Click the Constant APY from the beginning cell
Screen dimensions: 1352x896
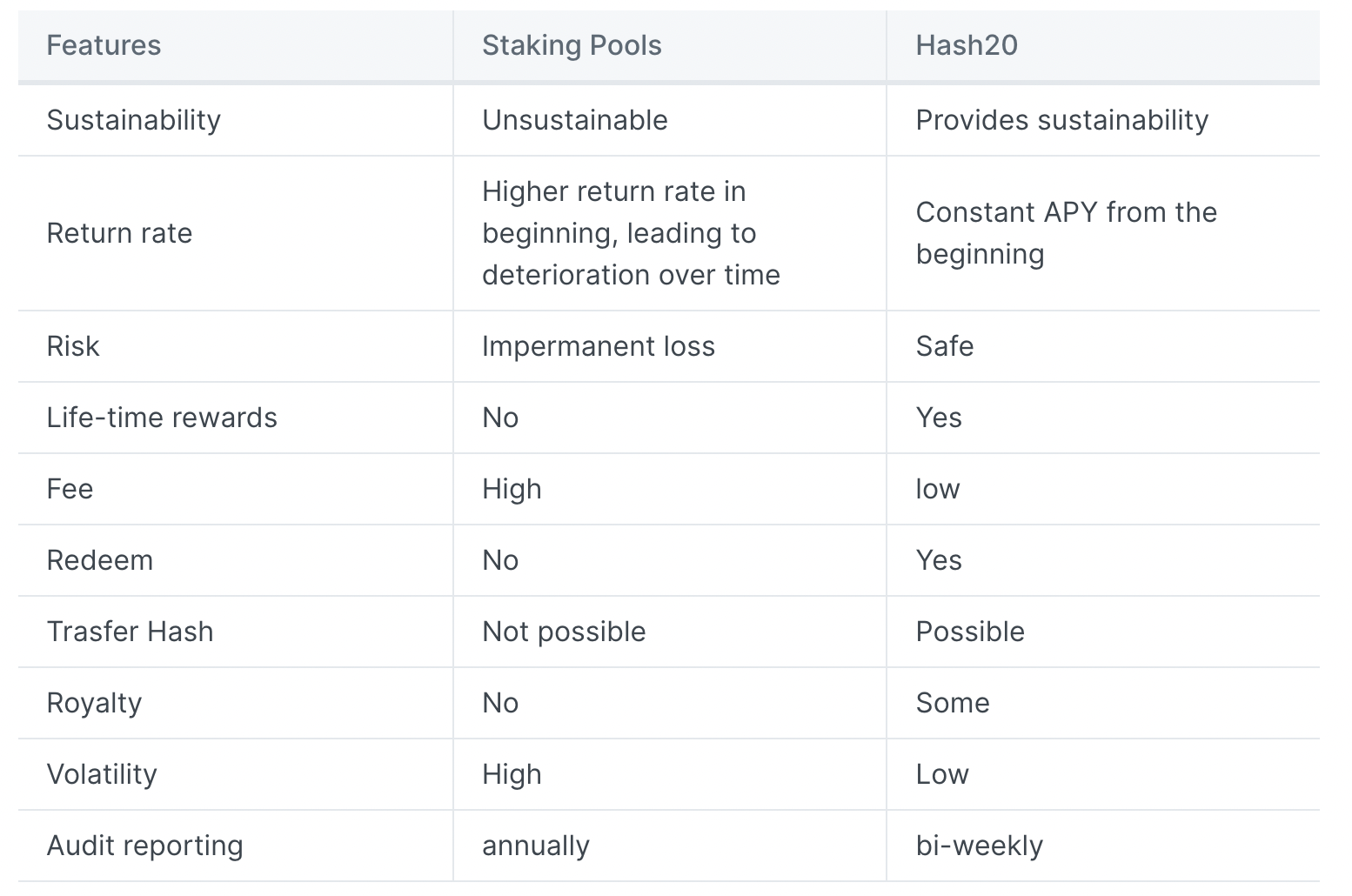pos(1066,233)
